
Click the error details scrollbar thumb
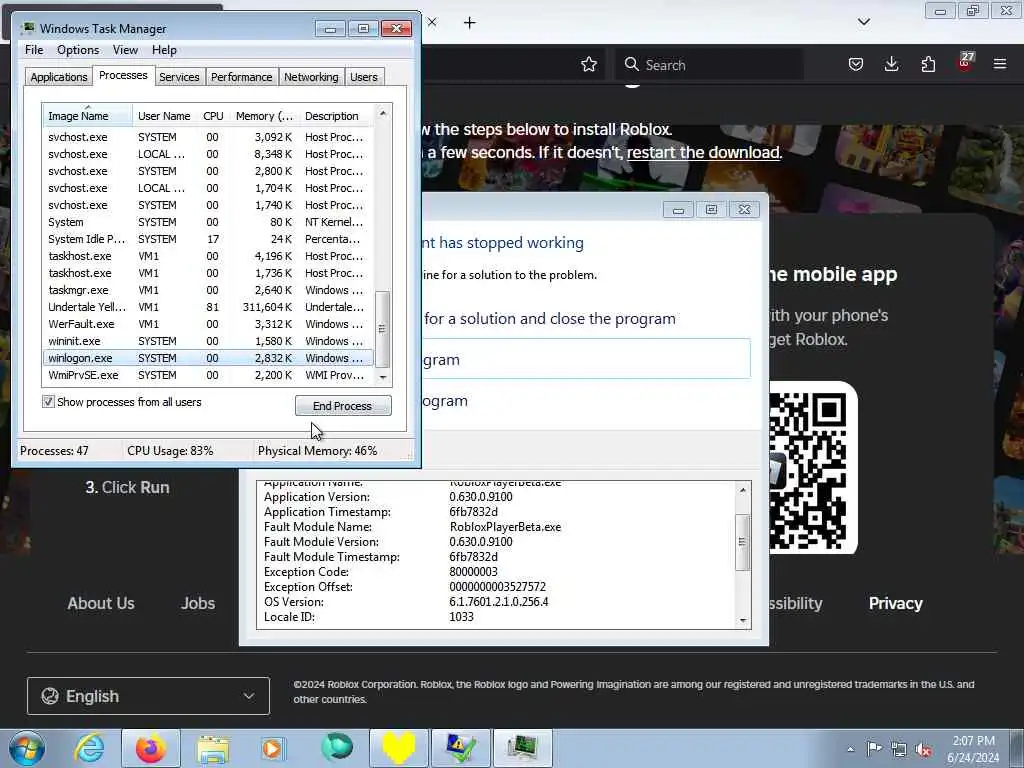click(x=743, y=541)
